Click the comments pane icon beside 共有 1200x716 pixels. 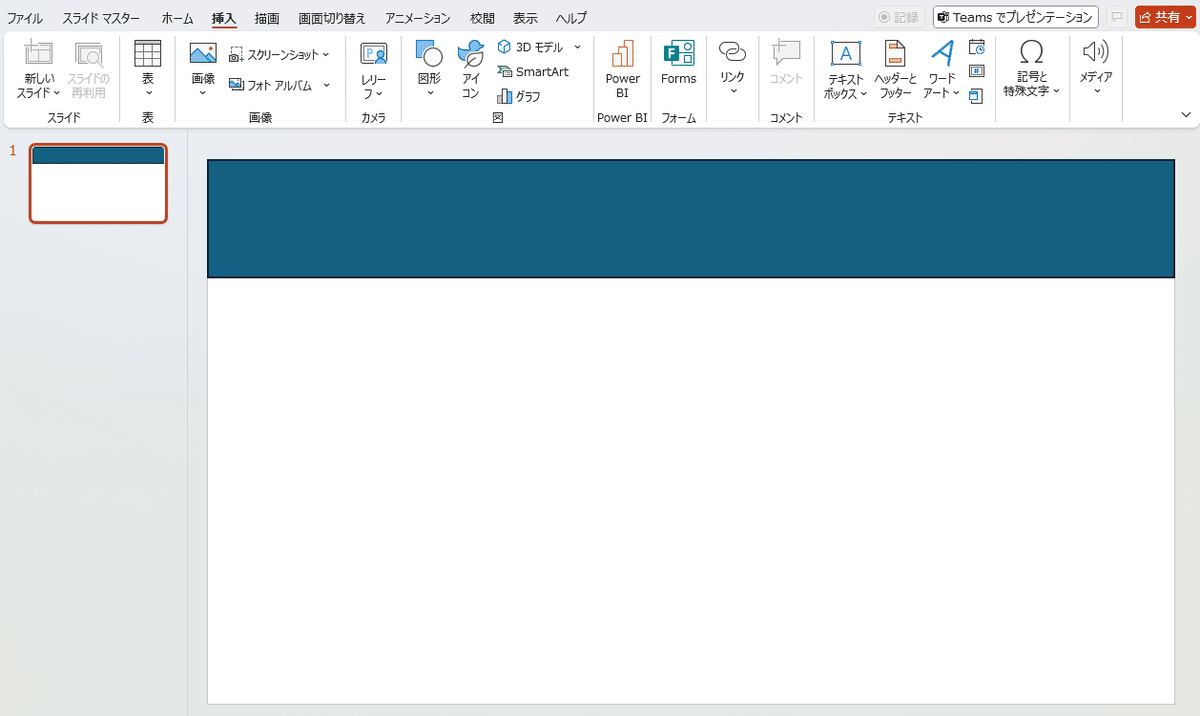coord(1117,17)
